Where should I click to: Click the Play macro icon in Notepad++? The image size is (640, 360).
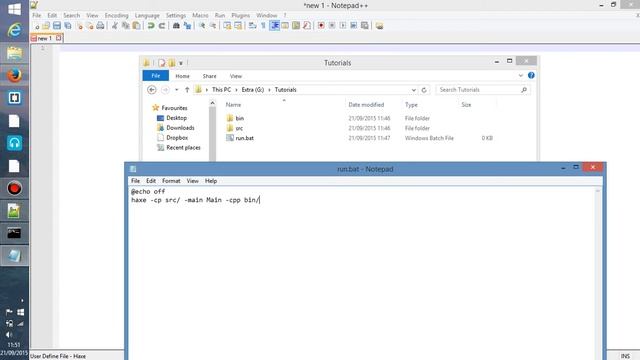tap(343, 26)
